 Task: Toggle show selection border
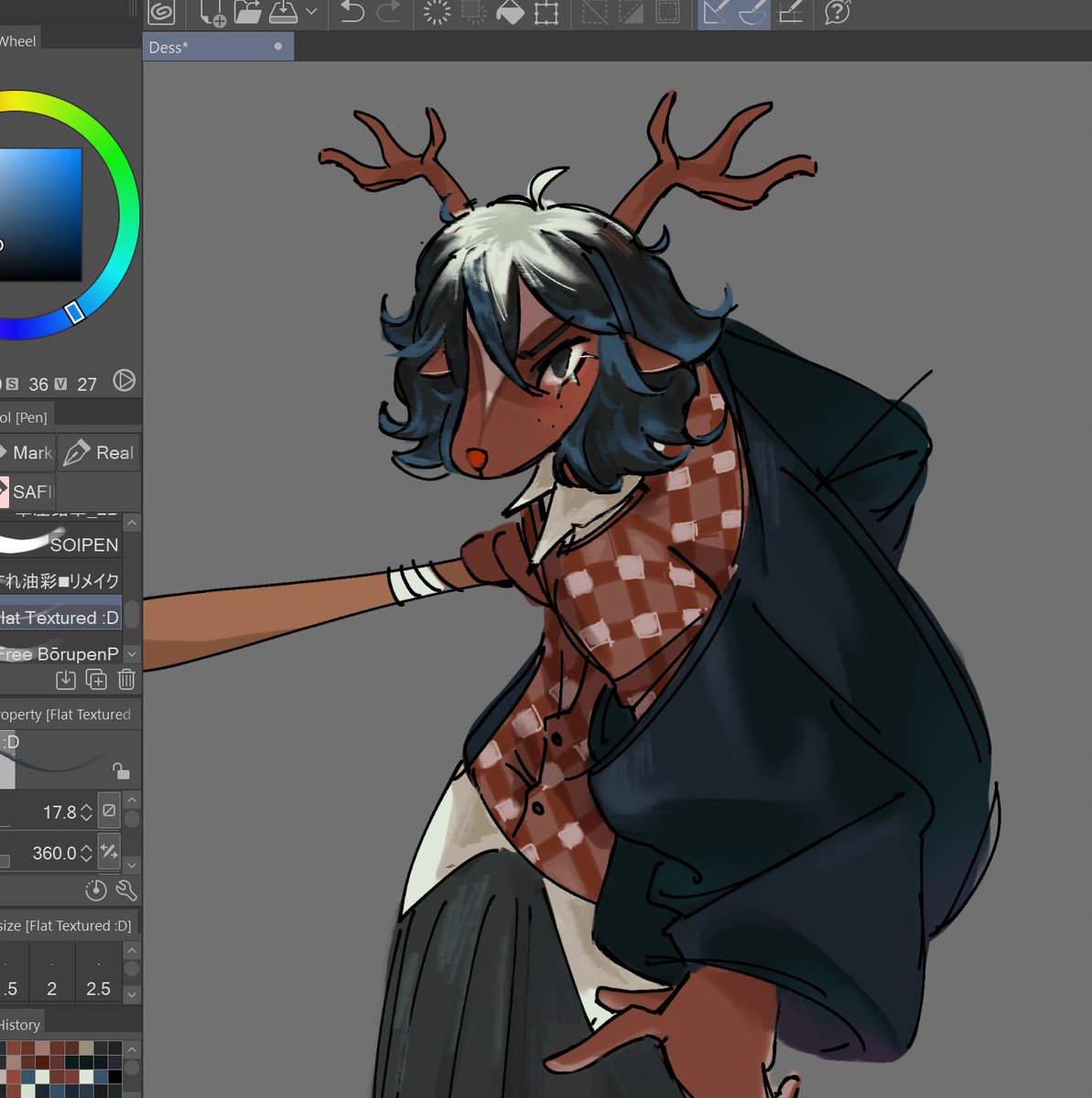(667, 12)
